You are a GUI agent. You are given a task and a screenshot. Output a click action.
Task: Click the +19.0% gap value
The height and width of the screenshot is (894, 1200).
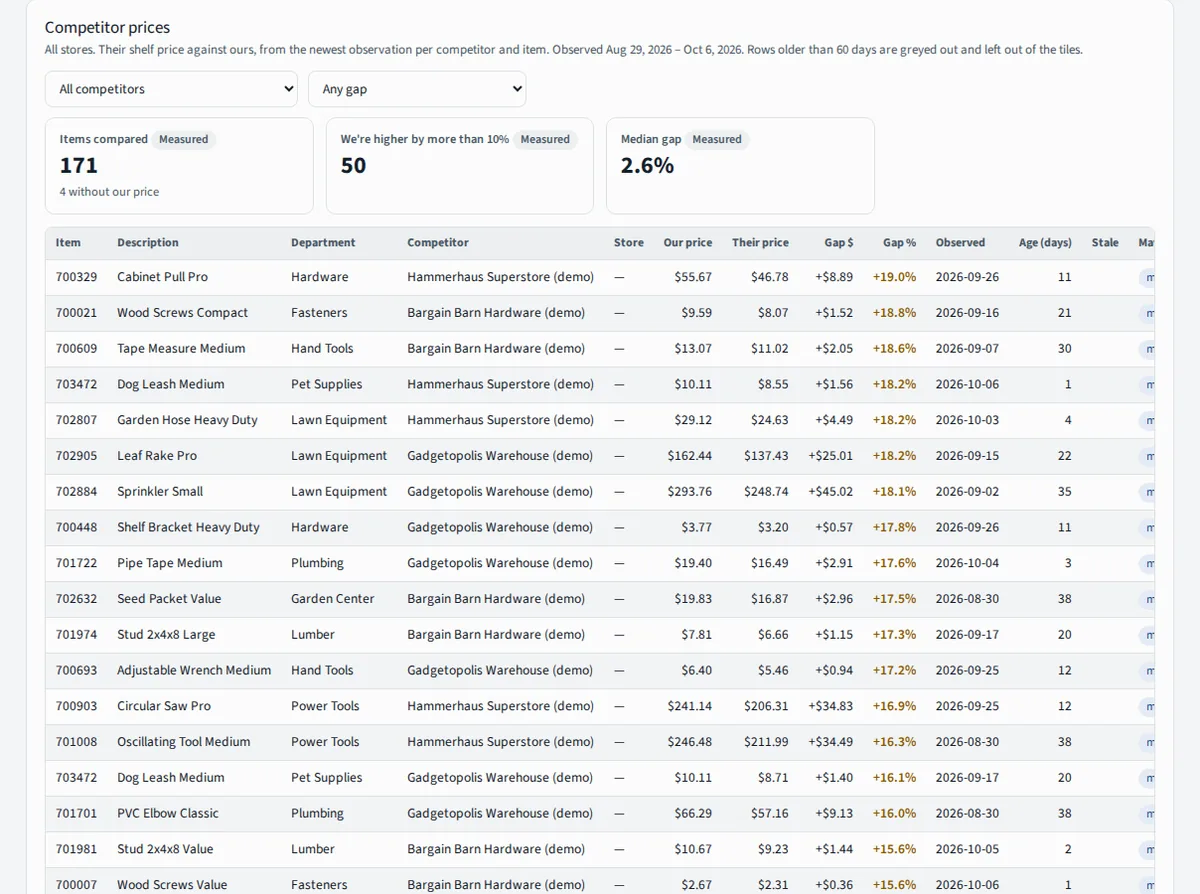point(894,277)
